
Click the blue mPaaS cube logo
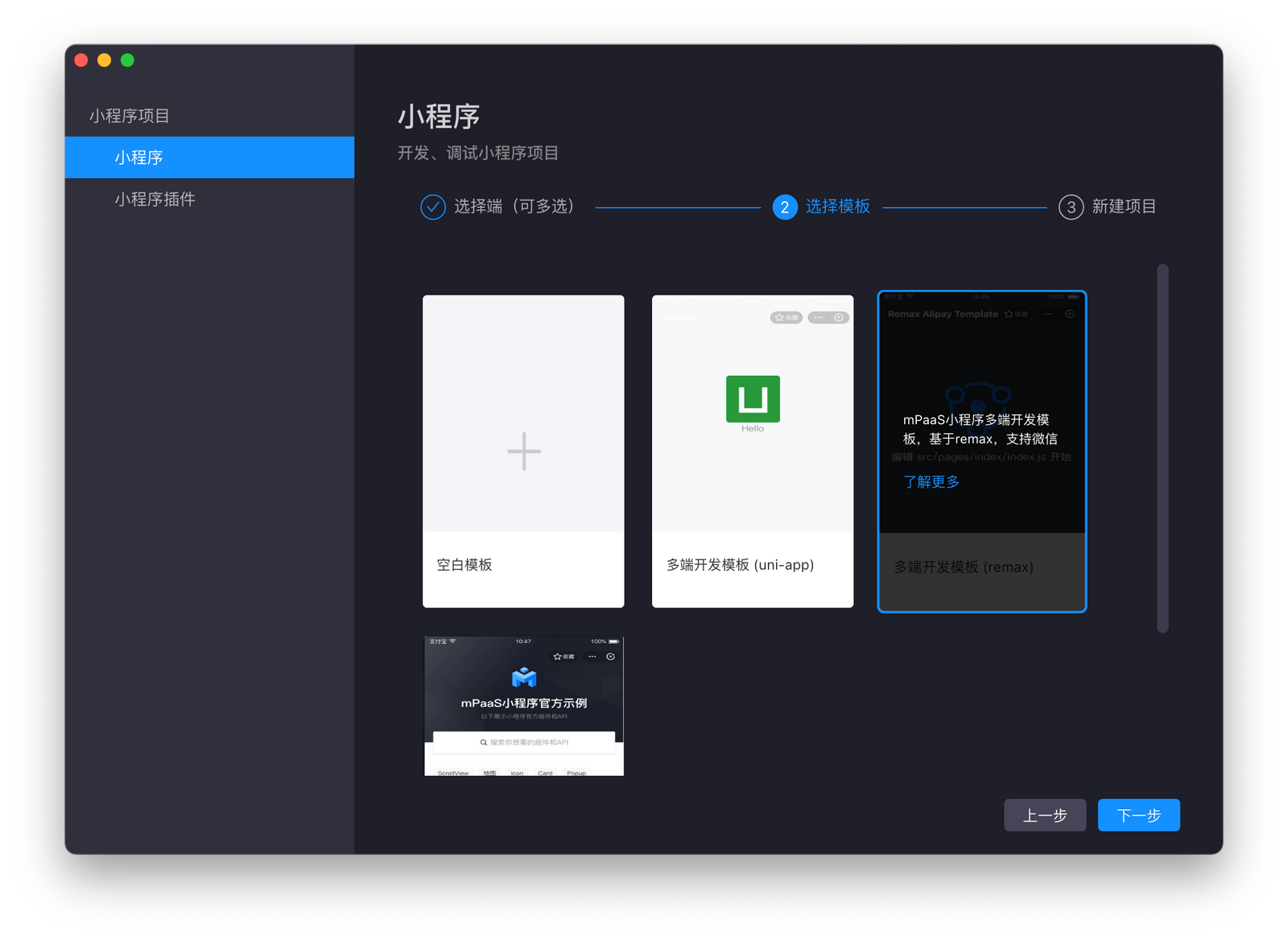tap(524, 677)
